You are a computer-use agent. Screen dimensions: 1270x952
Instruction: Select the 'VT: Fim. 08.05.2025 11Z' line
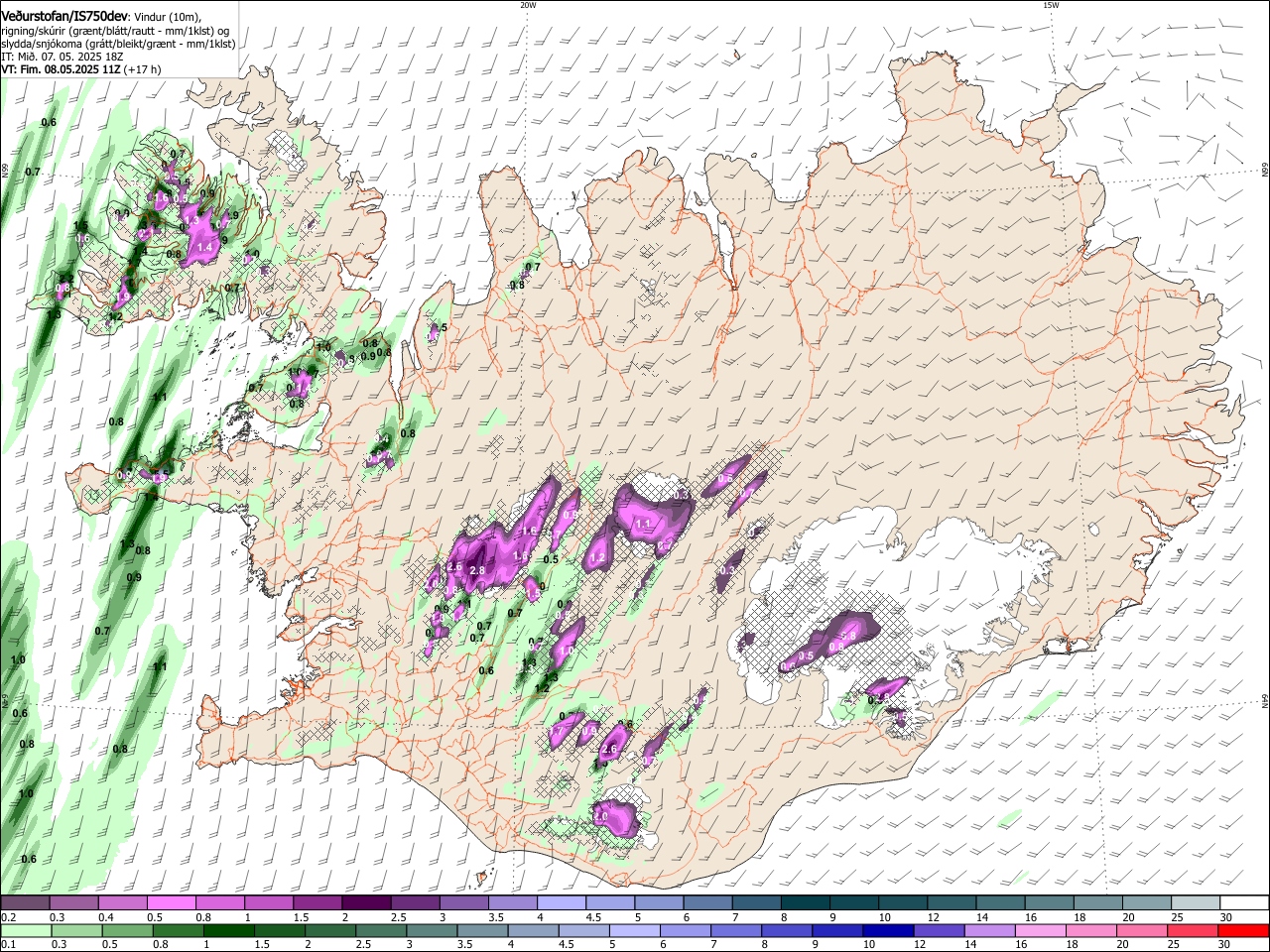point(61,69)
